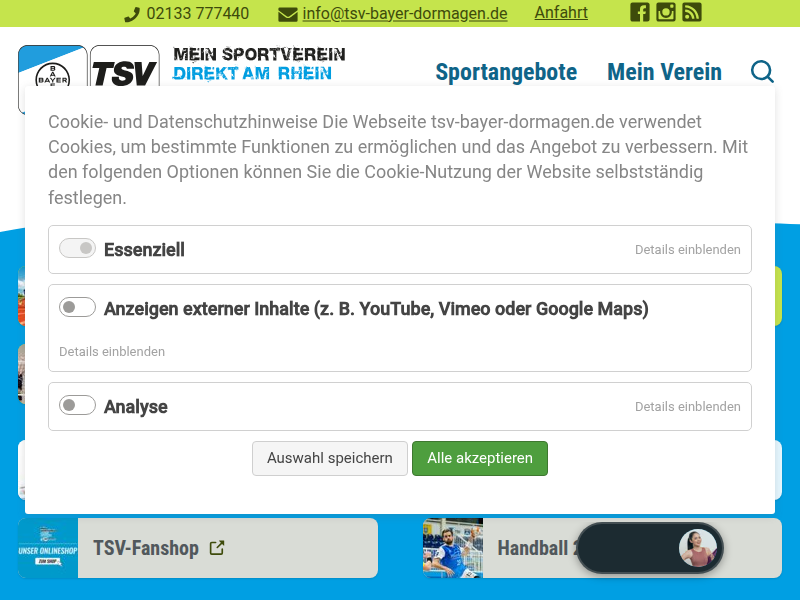This screenshot has height=600, width=800.
Task: Click the Auswahl speichern button
Action: tap(329, 458)
